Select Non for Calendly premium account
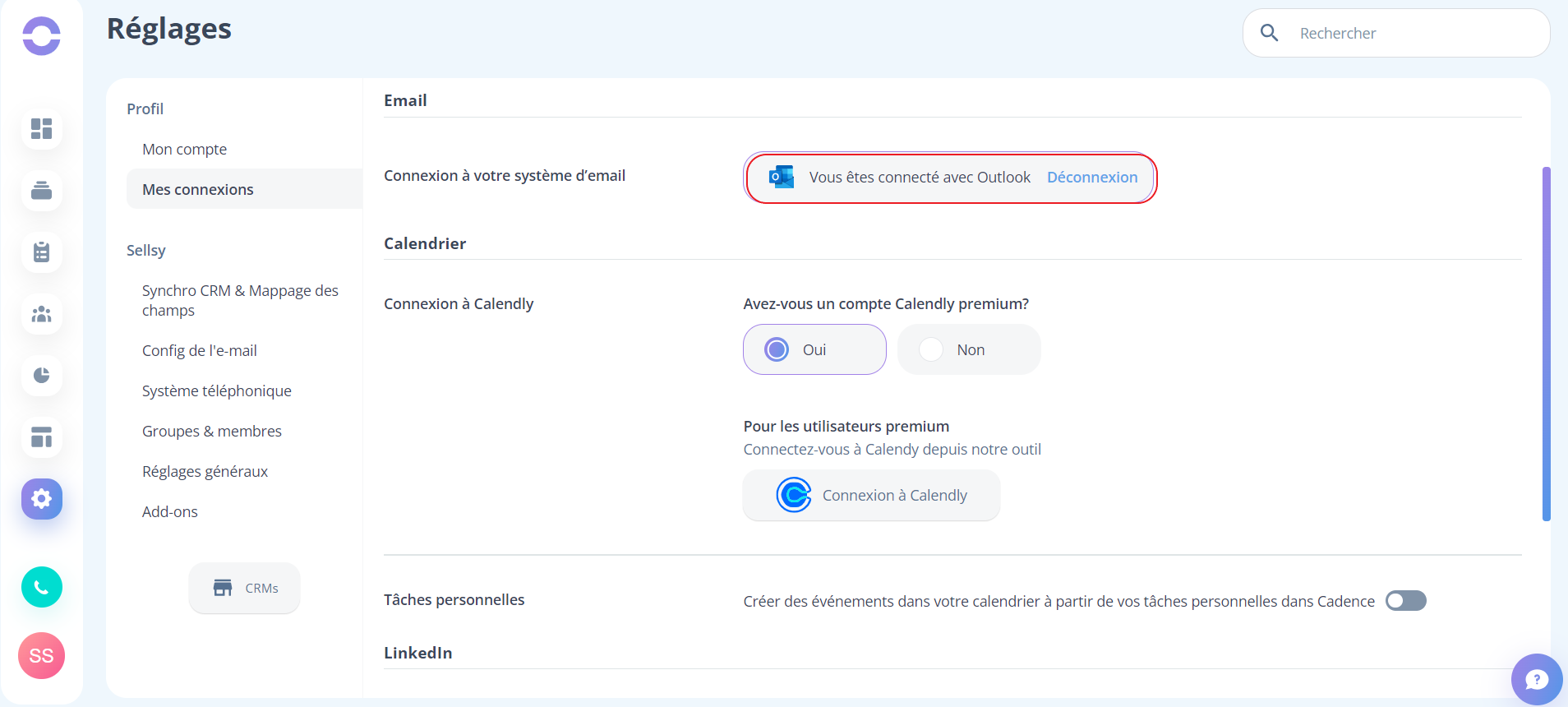Viewport: 1568px width, 707px height. pyautogui.click(x=969, y=349)
